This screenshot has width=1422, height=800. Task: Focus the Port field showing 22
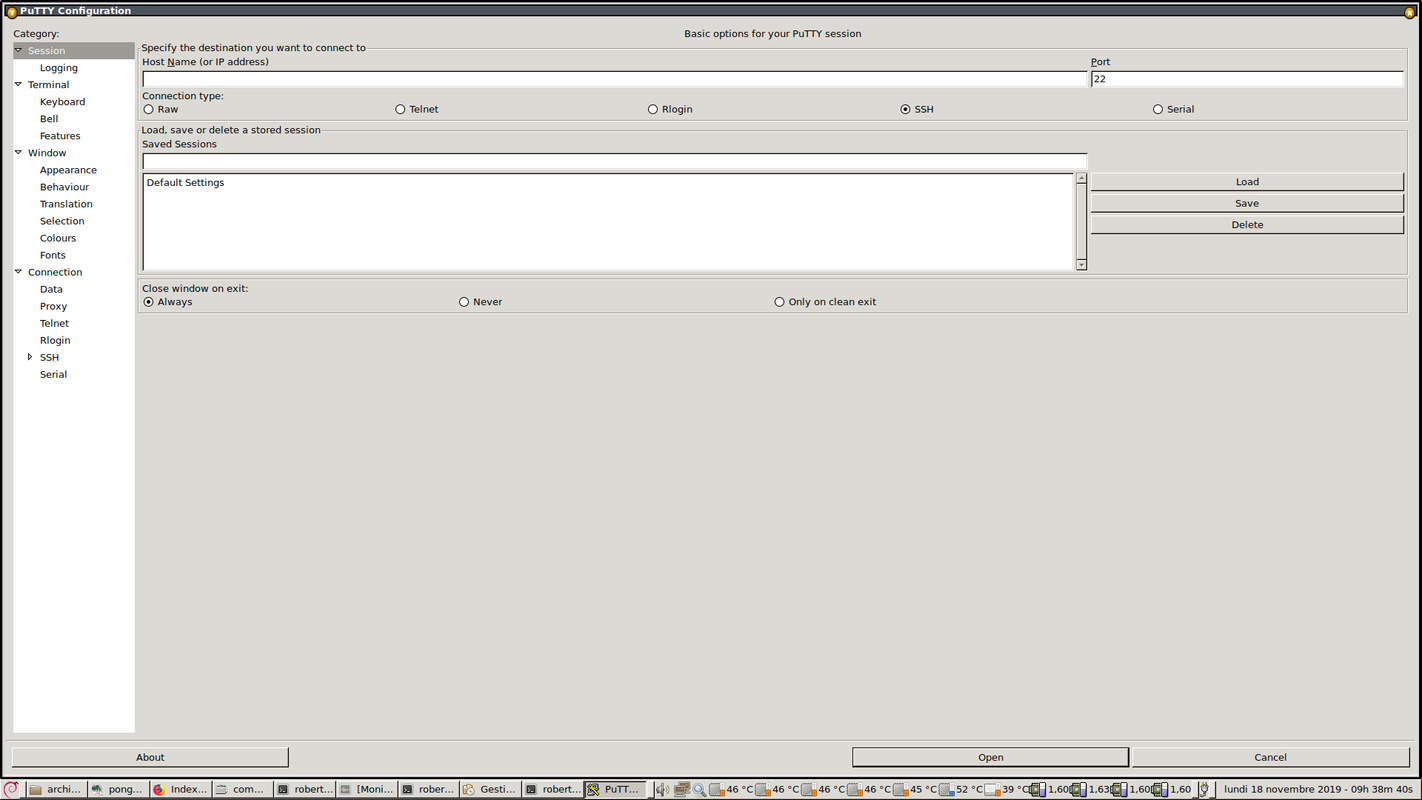click(1247, 79)
